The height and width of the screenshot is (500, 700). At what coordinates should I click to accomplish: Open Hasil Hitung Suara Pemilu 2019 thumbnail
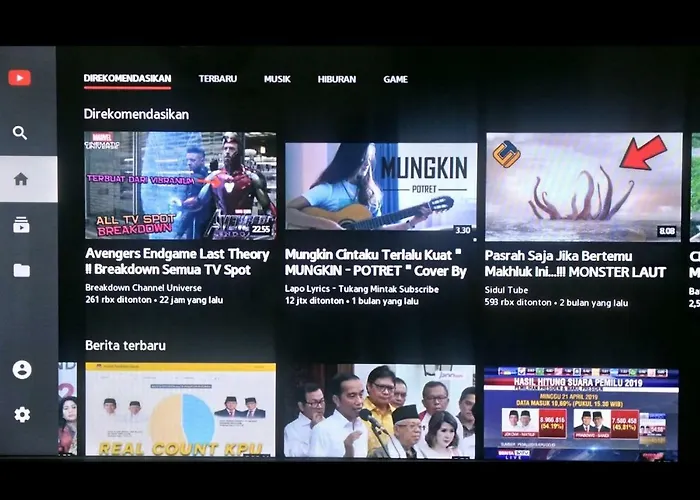[581, 414]
